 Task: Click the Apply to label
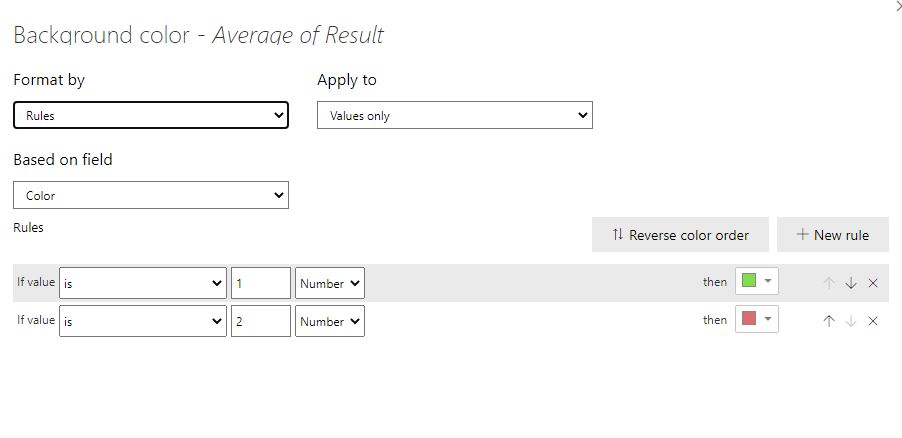coord(347,79)
